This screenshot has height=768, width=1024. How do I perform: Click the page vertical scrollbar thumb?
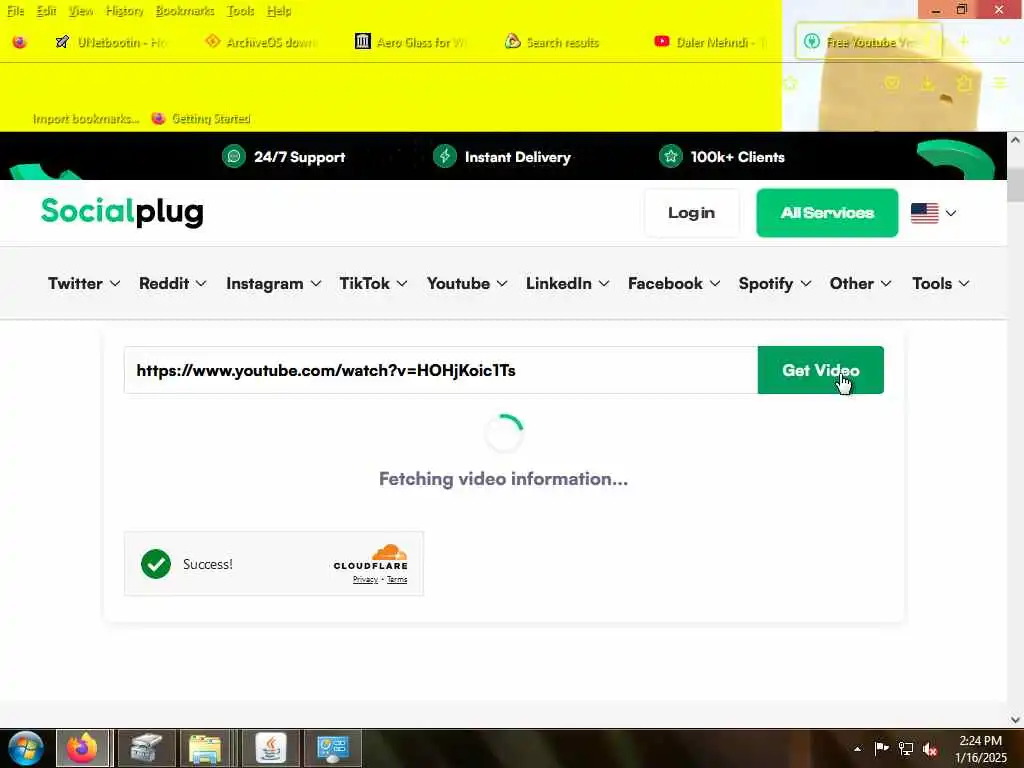[x=1016, y=185]
